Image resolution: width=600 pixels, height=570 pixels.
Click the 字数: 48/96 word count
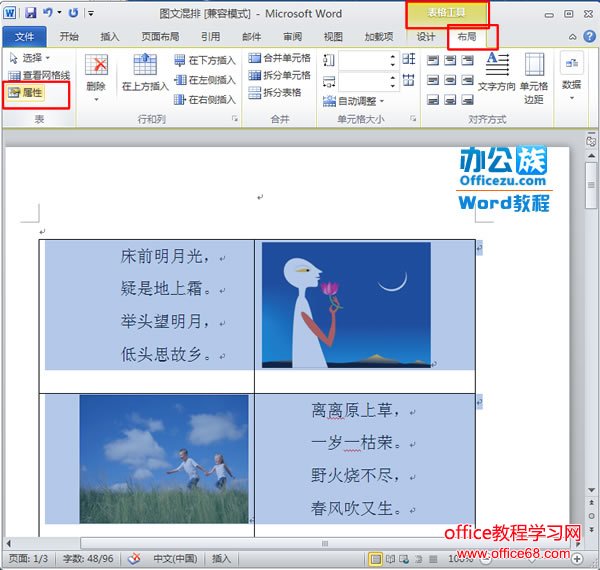pos(88,559)
